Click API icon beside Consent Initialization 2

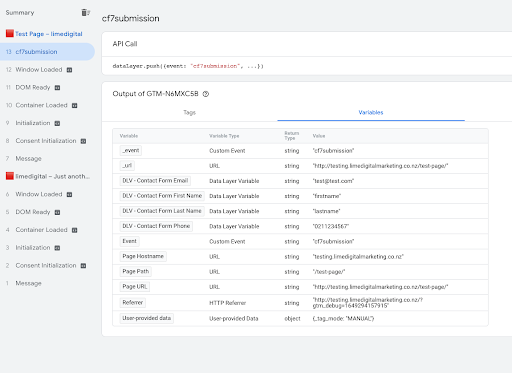click(83, 266)
